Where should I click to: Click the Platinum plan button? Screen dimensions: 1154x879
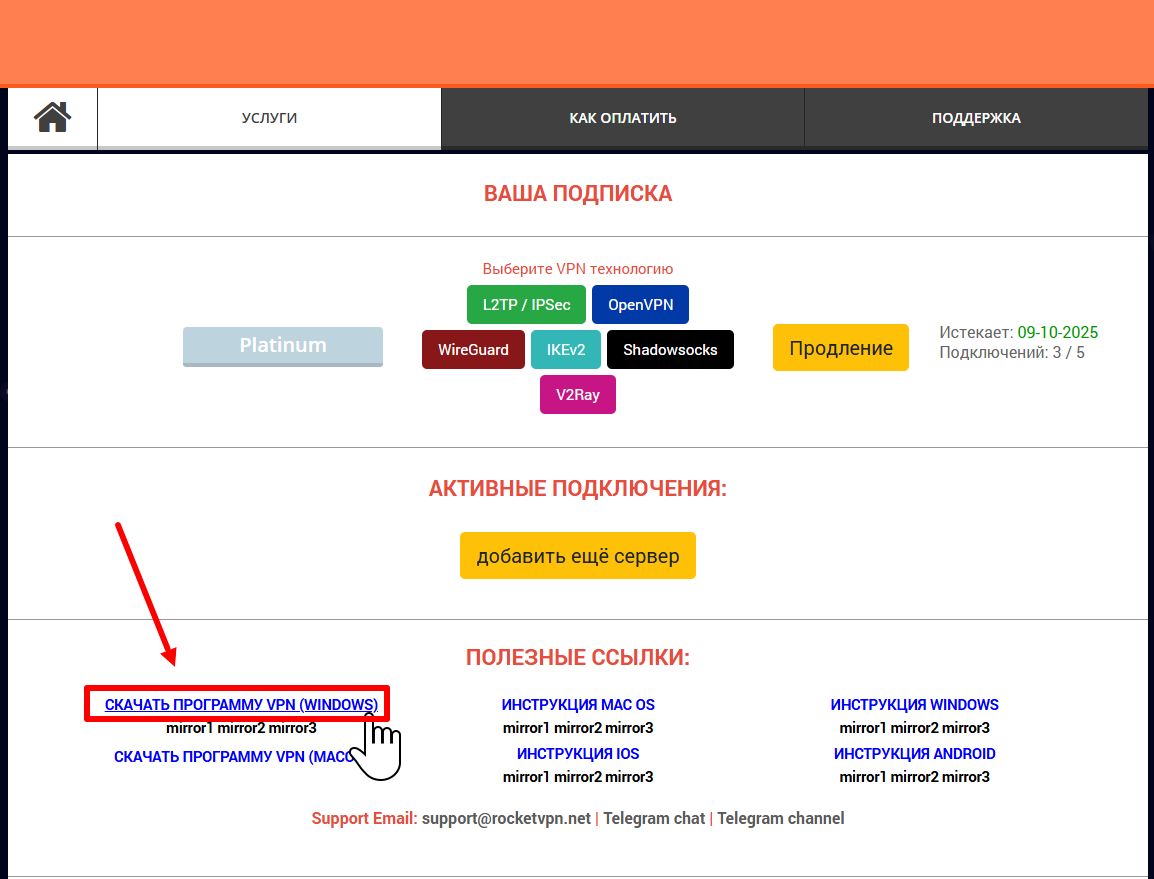tap(282, 346)
